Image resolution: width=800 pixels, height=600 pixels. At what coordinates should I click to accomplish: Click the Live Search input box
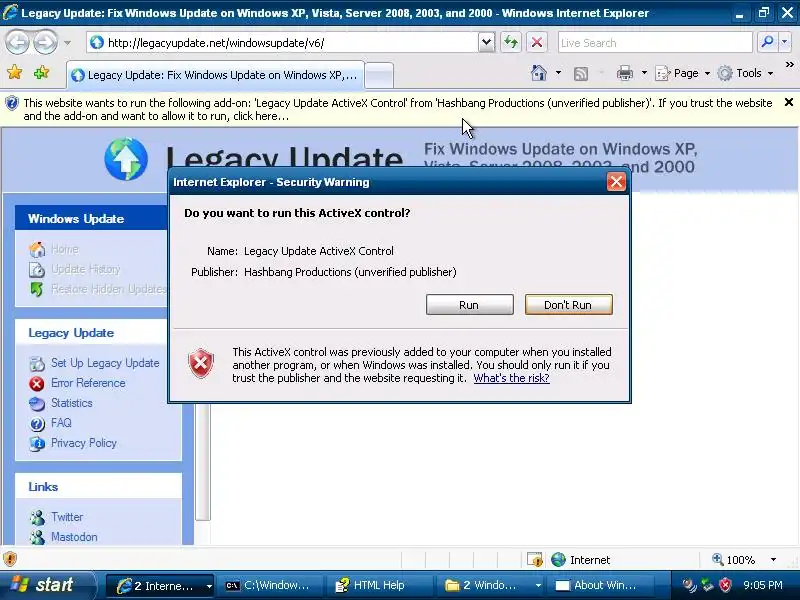[655, 43]
